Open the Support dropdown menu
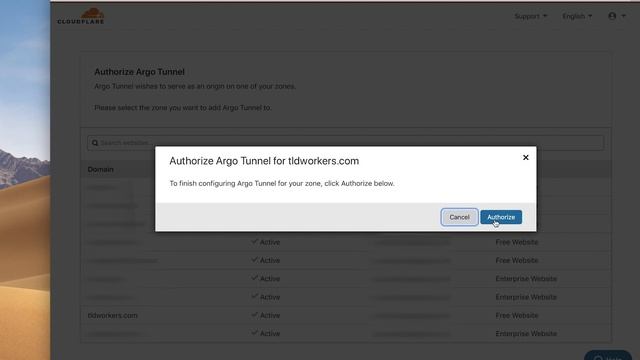This screenshot has width=640, height=360. coord(531,16)
